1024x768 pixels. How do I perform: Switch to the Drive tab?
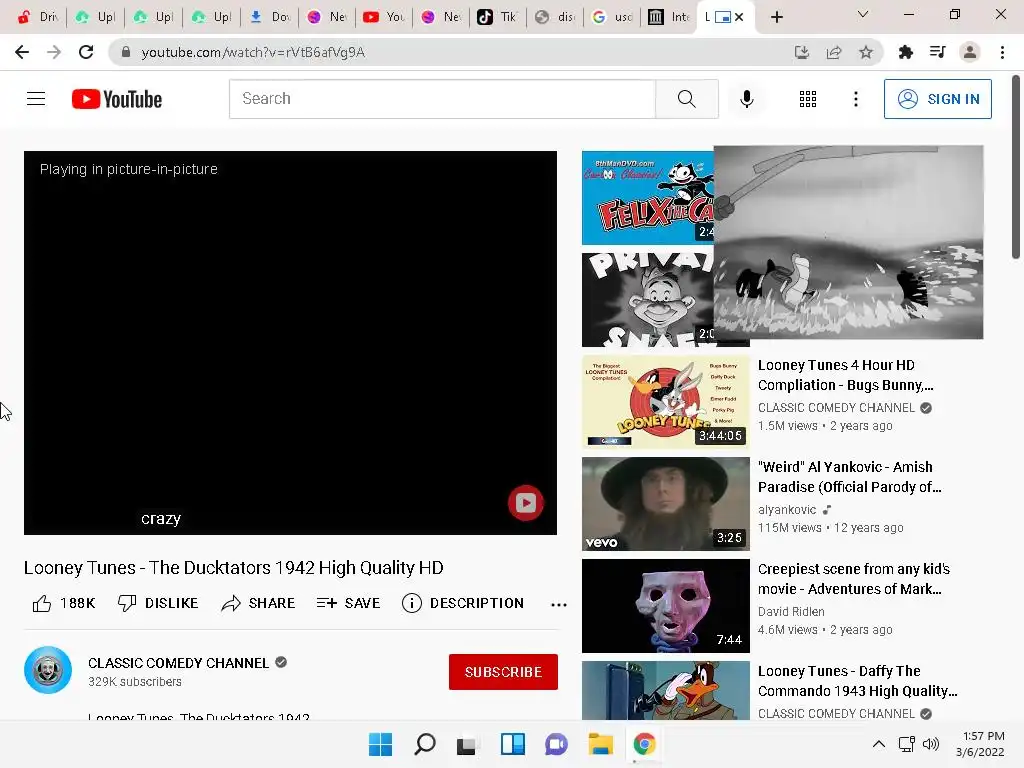click(x=37, y=17)
